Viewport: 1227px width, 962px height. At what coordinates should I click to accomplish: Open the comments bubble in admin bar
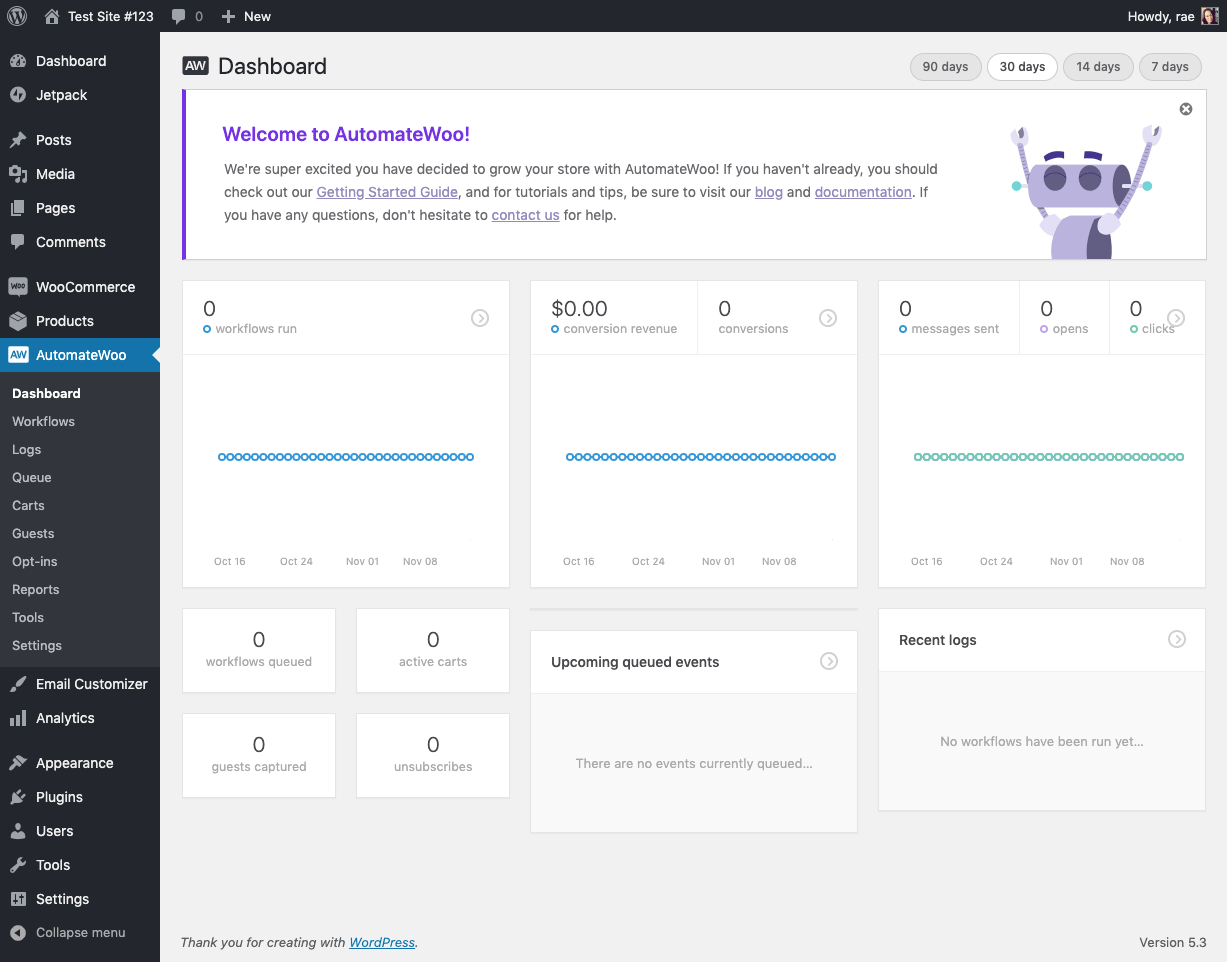click(x=187, y=16)
